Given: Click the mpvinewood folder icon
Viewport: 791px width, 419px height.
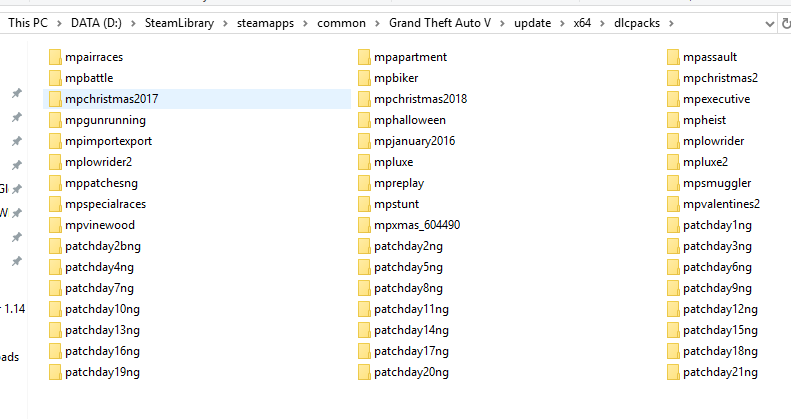Looking at the screenshot, I should [x=55, y=225].
